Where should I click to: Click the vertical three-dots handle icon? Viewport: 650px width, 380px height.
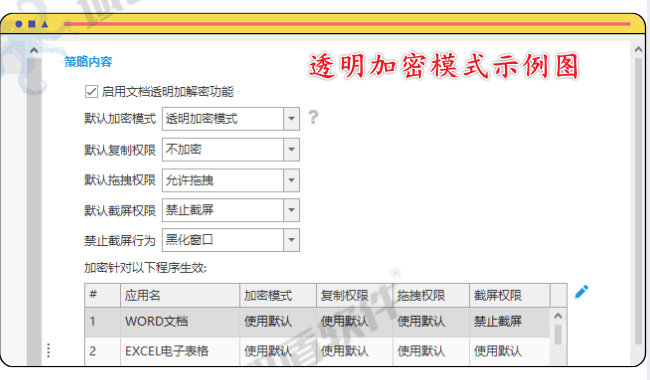[x=49, y=350]
